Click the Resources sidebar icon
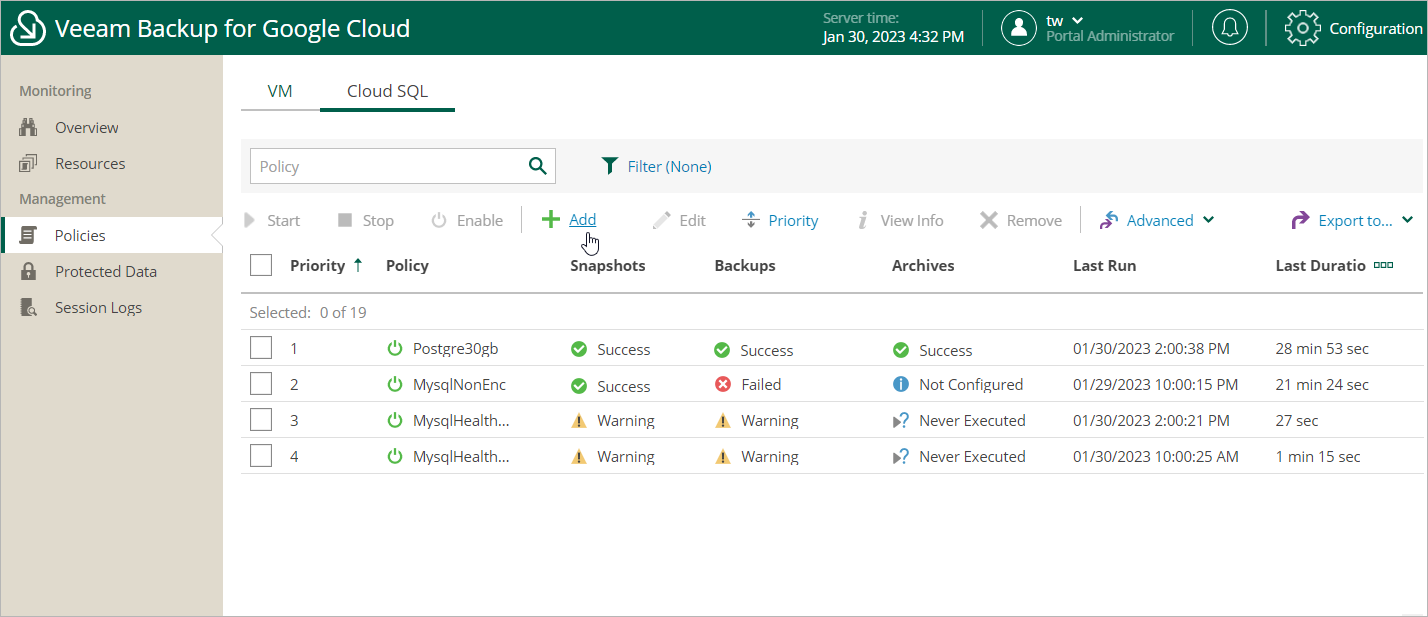 28,163
